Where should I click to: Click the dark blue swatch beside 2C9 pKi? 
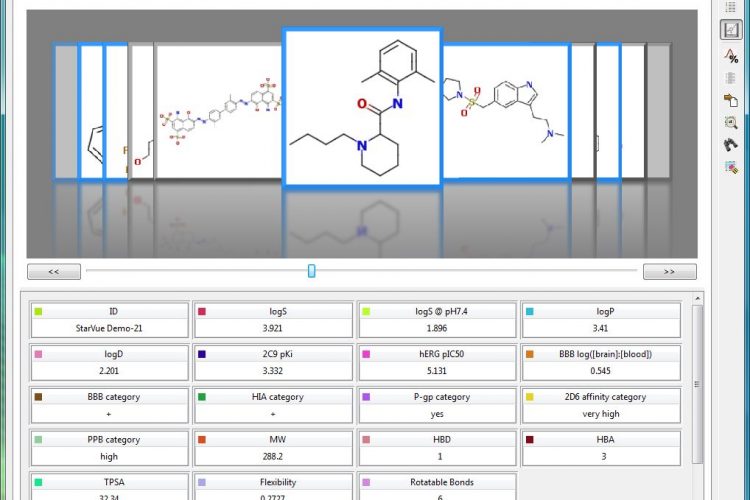coord(203,354)
